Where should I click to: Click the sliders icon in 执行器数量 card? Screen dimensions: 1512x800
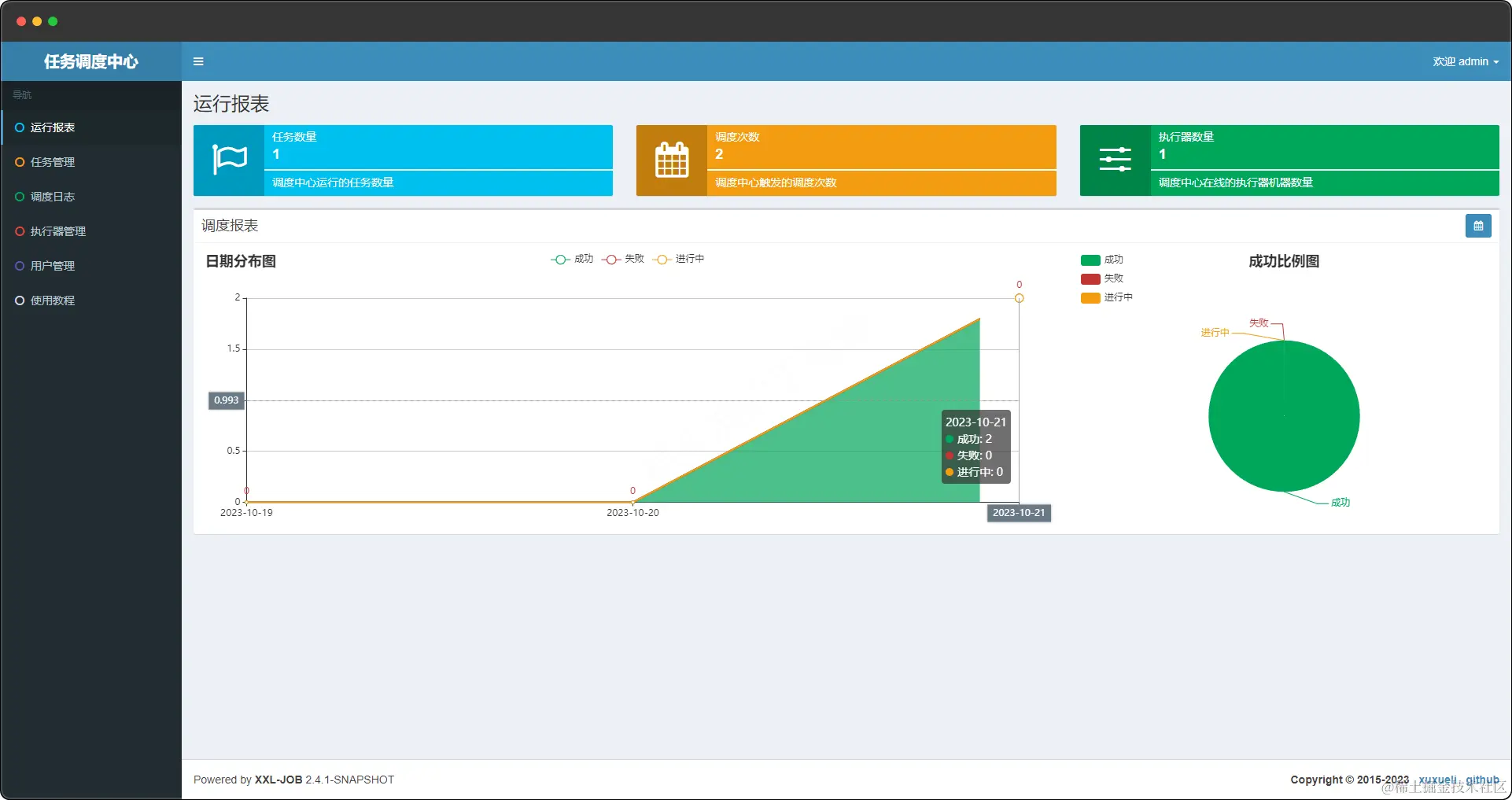point(1115,160)
